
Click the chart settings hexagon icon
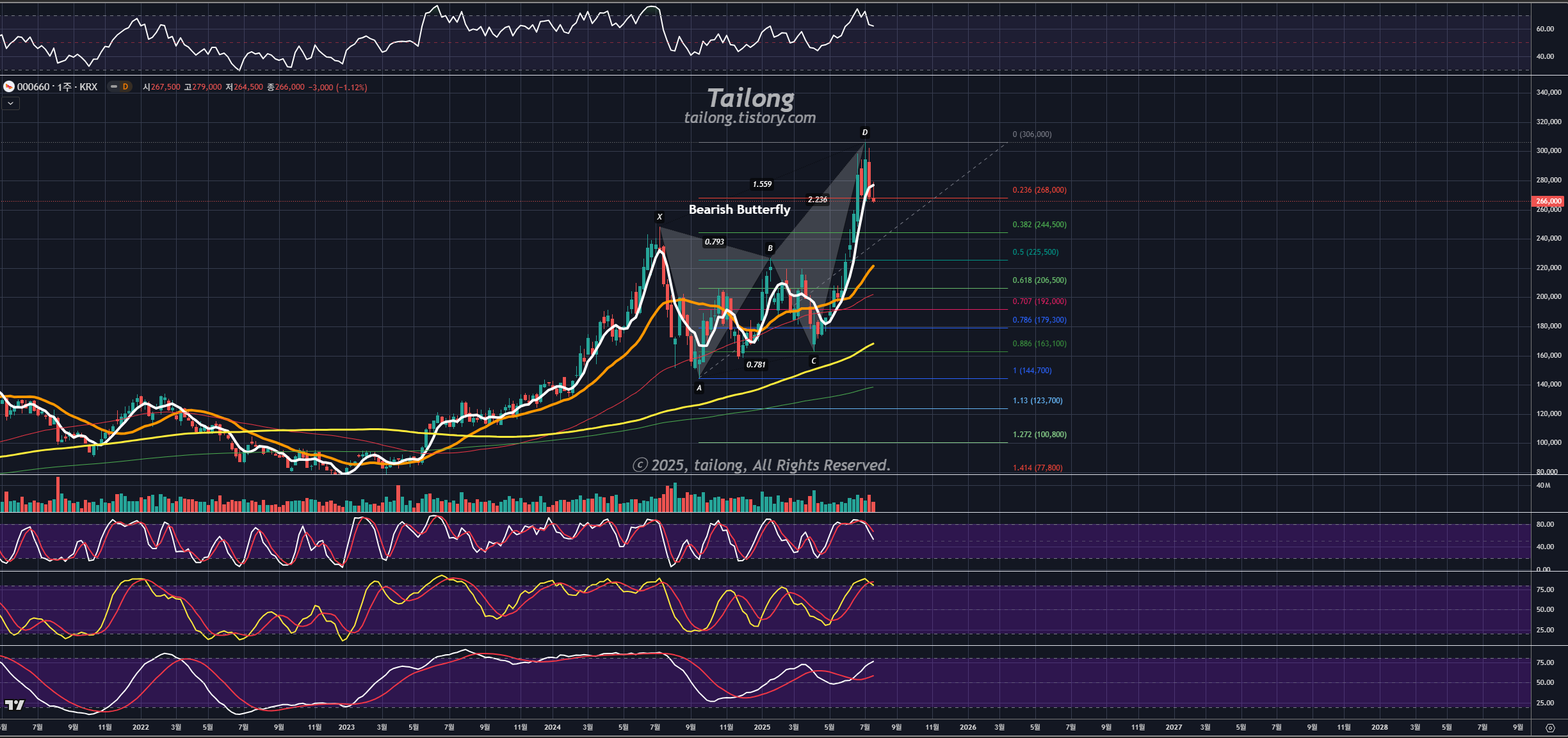(x=1549, y=728)
